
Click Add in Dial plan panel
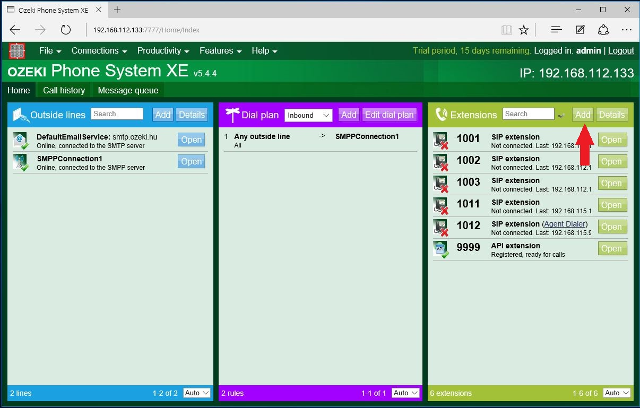tap(349, 115)
